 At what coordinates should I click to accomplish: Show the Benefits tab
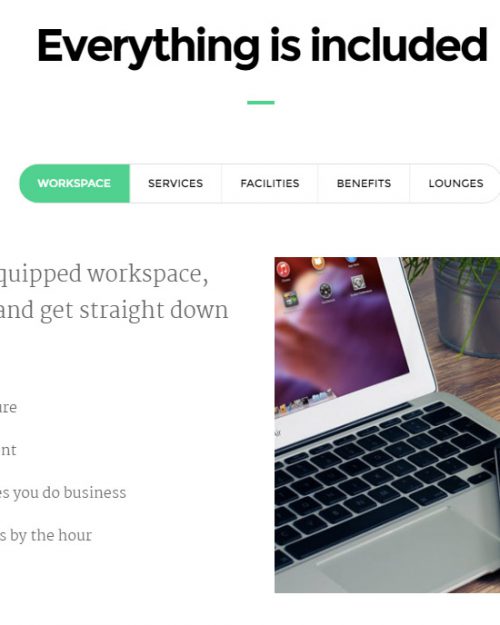364,183
